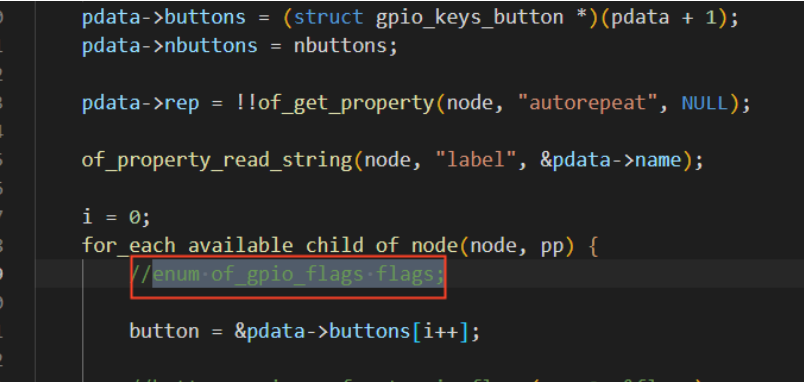804x382 pixels.
Task: Click &pdata->name argument
Action: coord(610,160)
